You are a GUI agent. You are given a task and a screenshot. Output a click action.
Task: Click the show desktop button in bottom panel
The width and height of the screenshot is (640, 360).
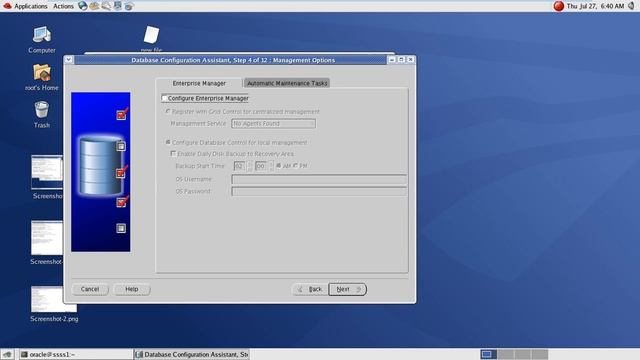point(7,354)
